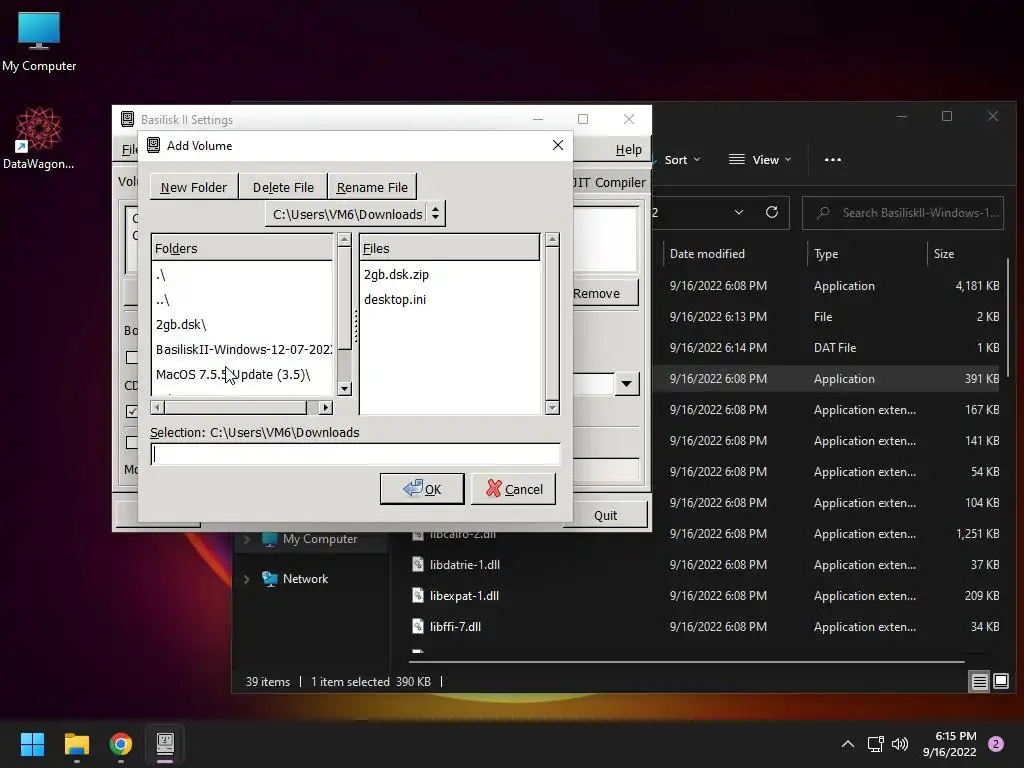Switch to the JIT Compiler tab
This screenshot has height=768, width=1024.
[x=609, y=183]
